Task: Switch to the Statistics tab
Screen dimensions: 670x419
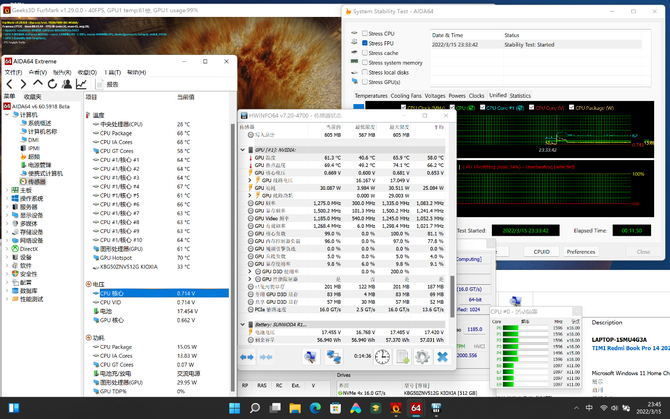Action: [520, 95]
